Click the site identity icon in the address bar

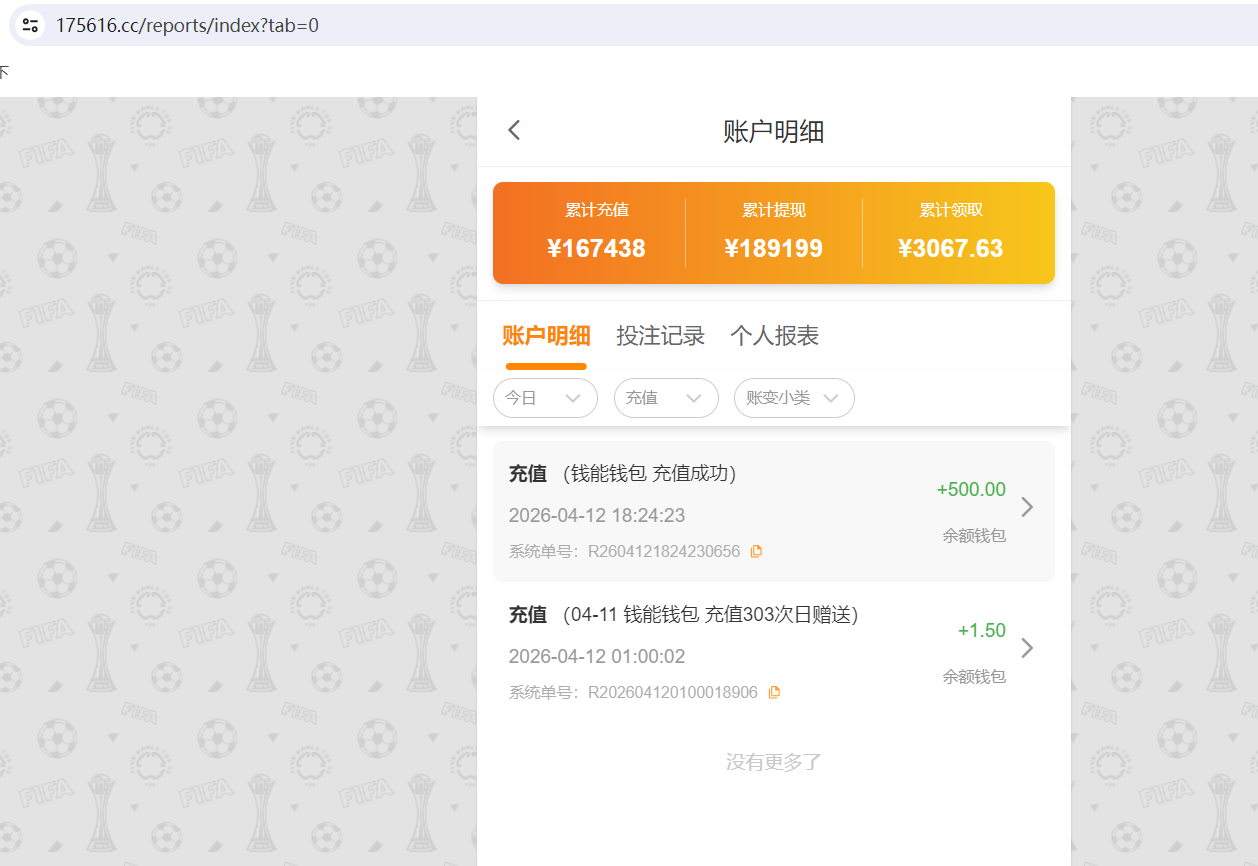click(x=30, y=25)
